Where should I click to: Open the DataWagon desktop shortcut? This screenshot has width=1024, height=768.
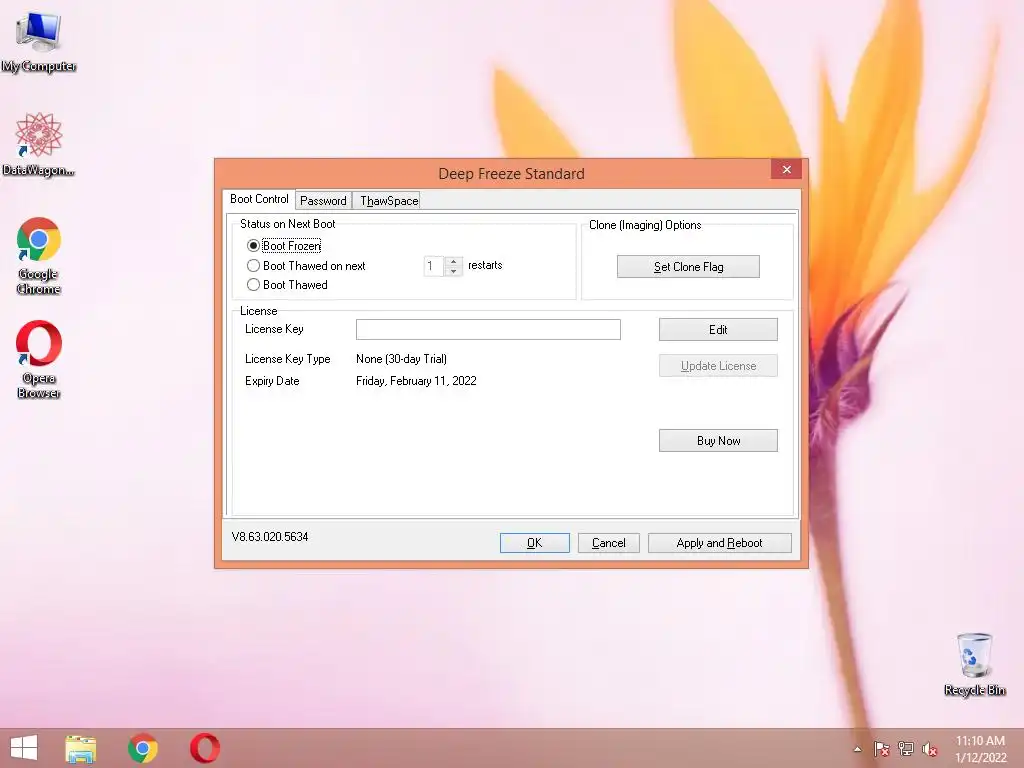tap(39, 144)
